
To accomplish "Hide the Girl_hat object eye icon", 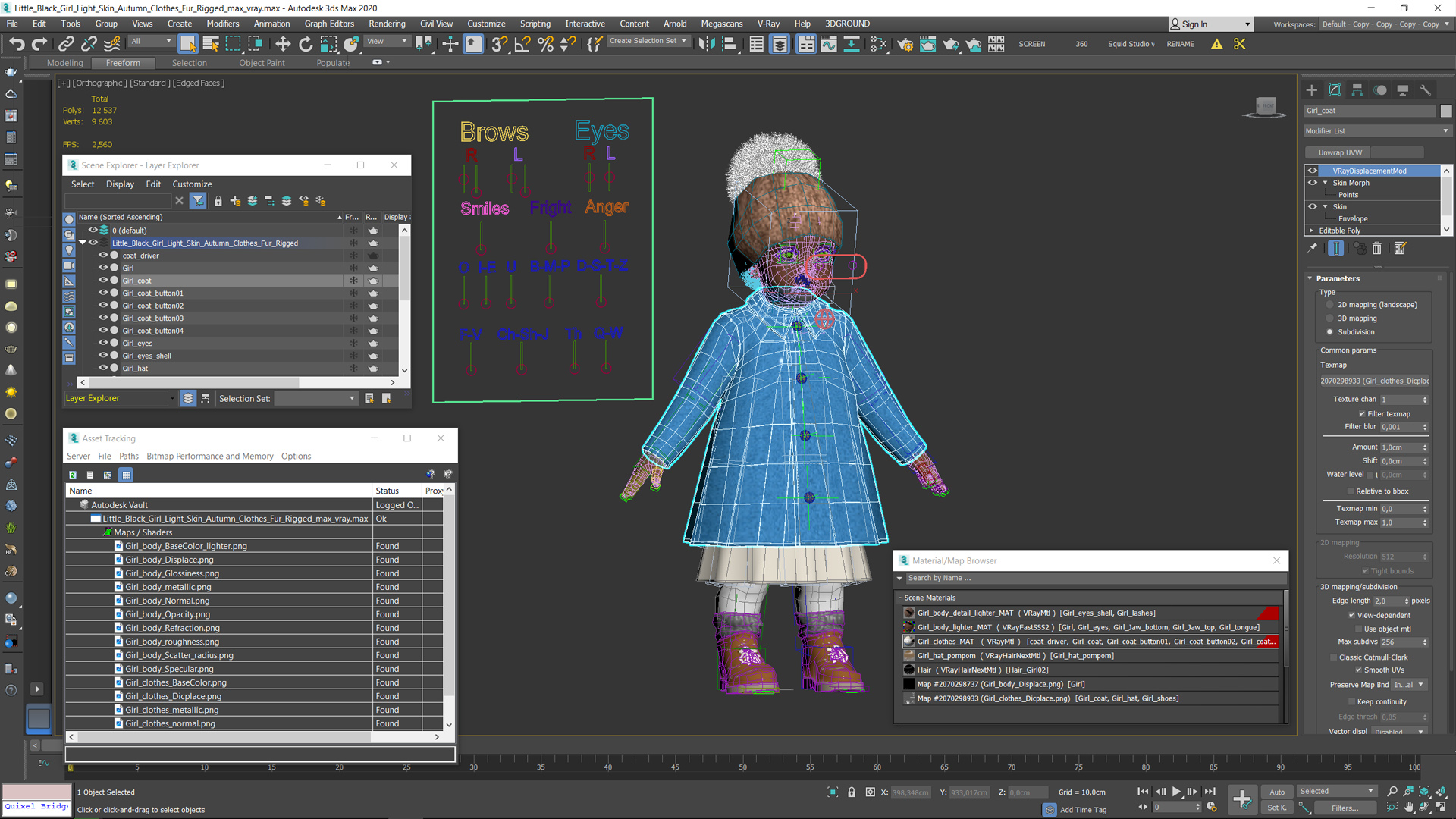I will [x=103, y=368].
